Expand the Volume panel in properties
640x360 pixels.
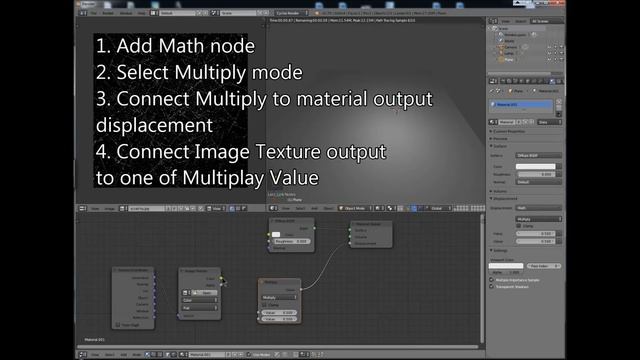[491, 191]
